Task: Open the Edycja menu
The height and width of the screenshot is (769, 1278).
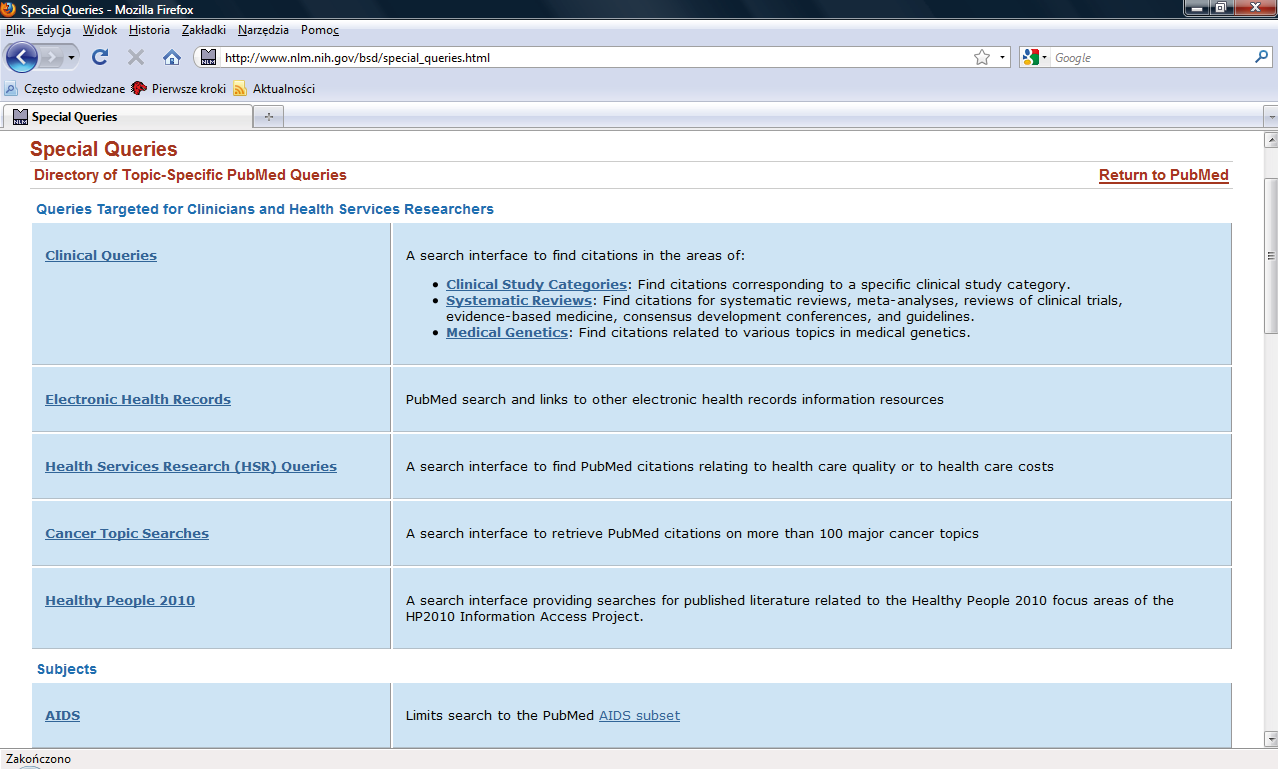Action: 54,30
